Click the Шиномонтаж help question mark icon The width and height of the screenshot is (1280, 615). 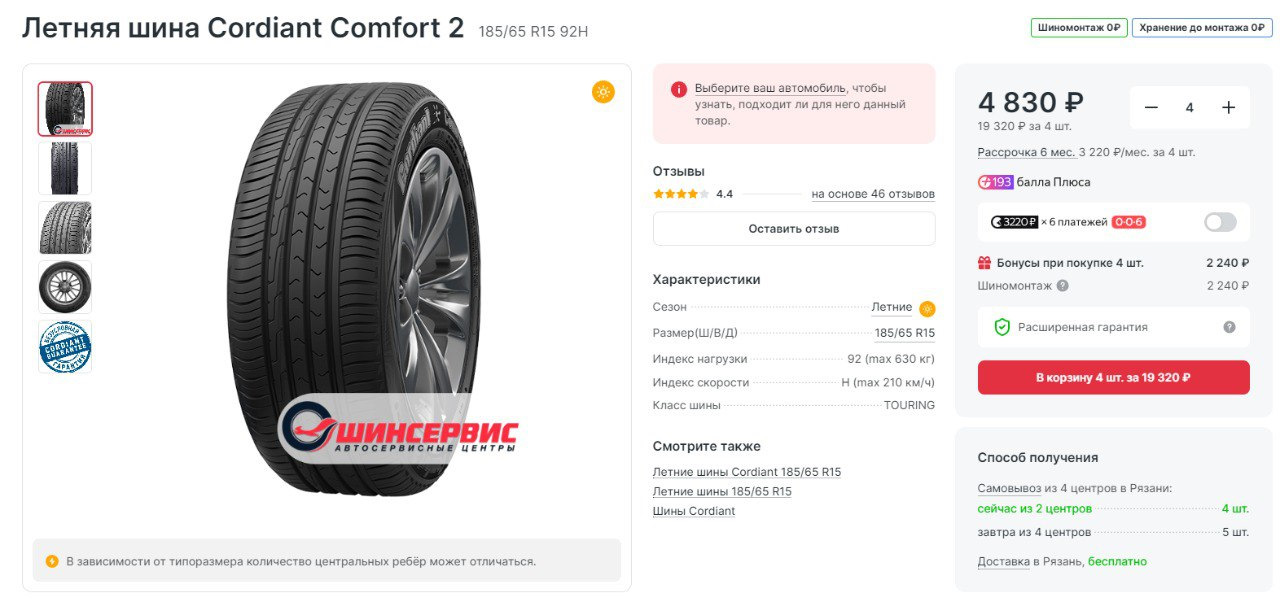tap(1062, 286)
